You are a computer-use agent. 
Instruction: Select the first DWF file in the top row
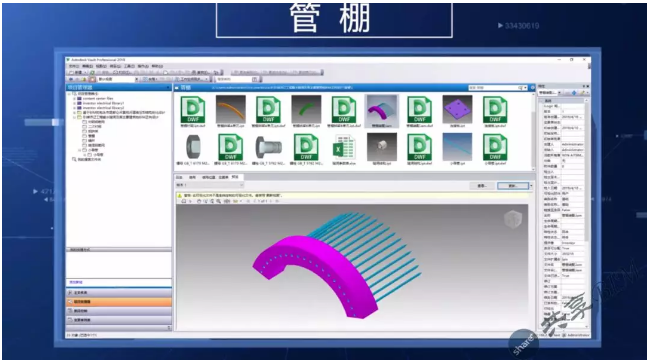(x=193, y=109)
